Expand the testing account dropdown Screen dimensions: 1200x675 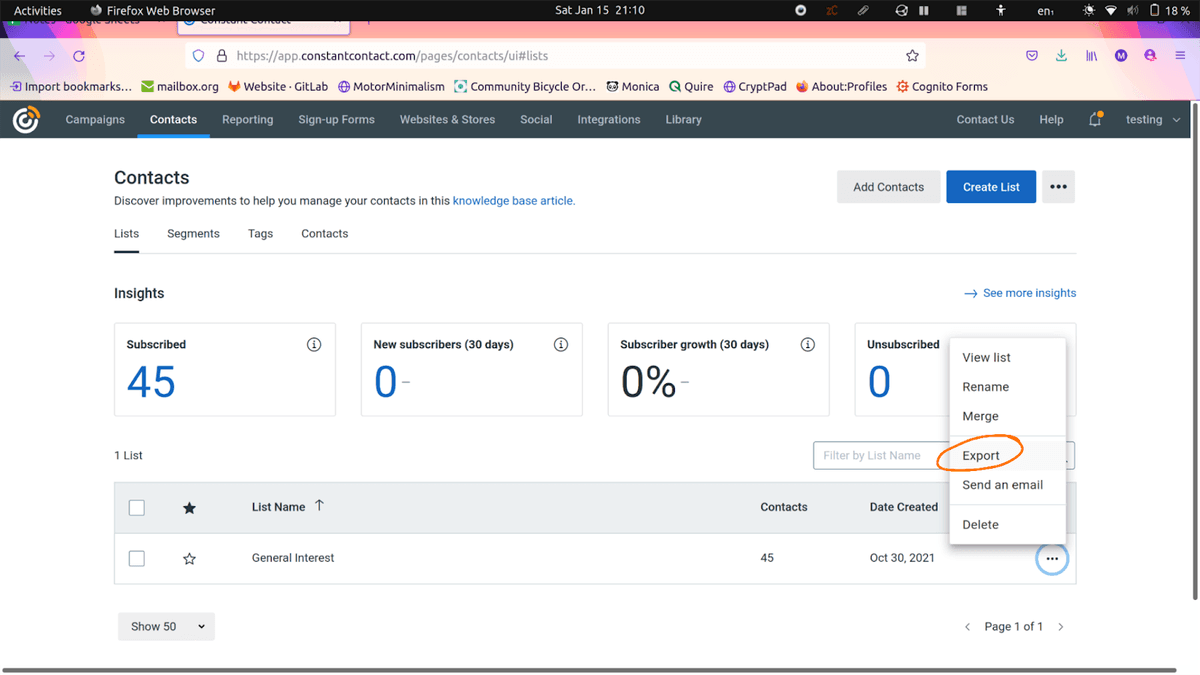(x=1153, y=119)
